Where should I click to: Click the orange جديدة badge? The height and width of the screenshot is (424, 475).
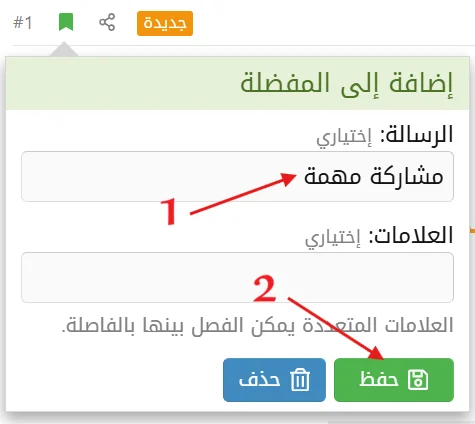(x=165, y=23)
